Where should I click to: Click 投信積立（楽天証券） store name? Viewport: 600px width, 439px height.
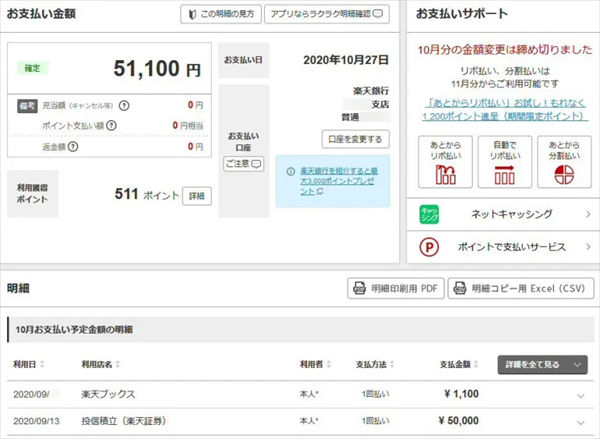click(x=124, y=421)
